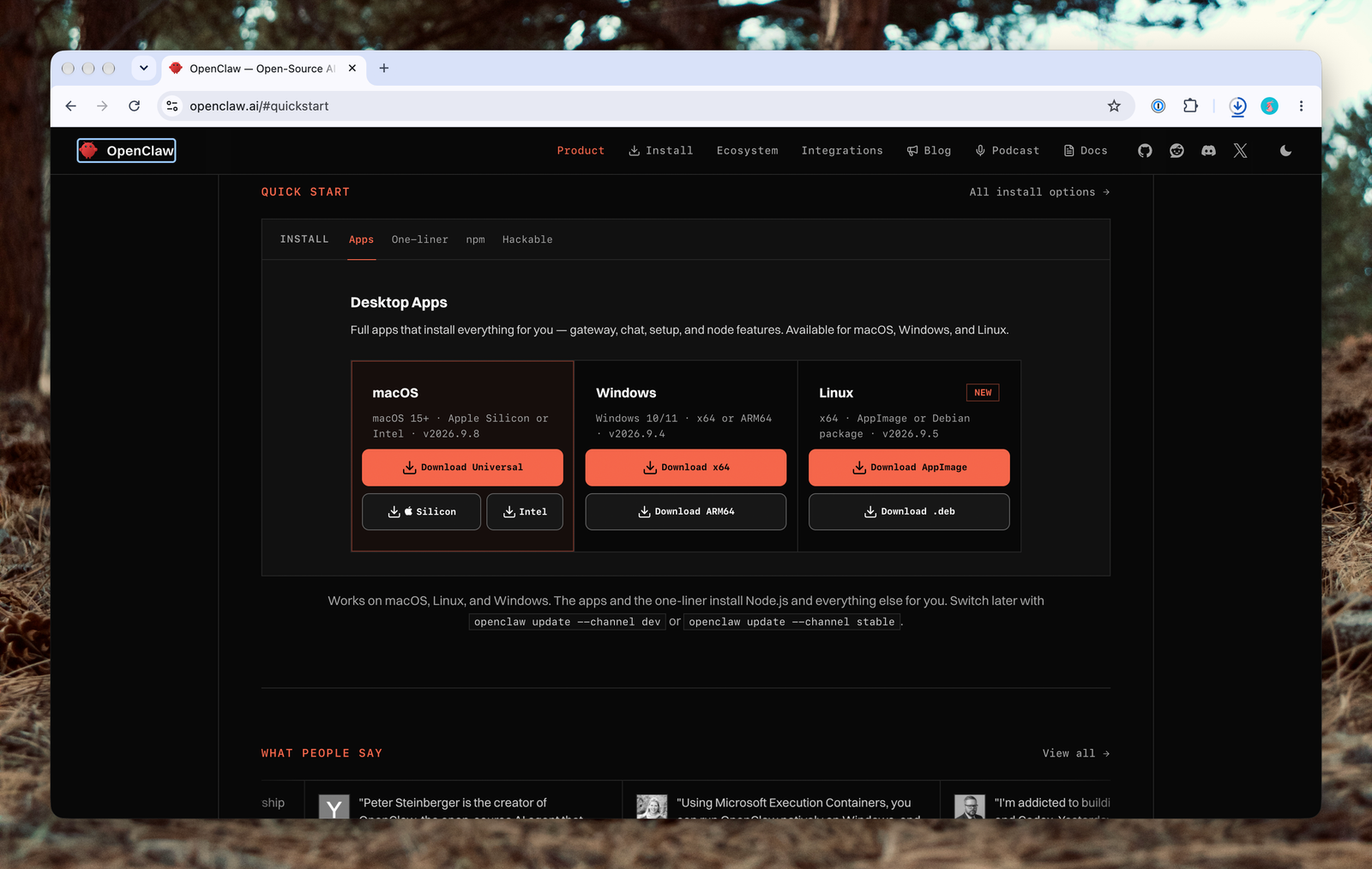The image size is (1372, 869).
Task: Close the OpenClaw browser tab
Action: 352,69
